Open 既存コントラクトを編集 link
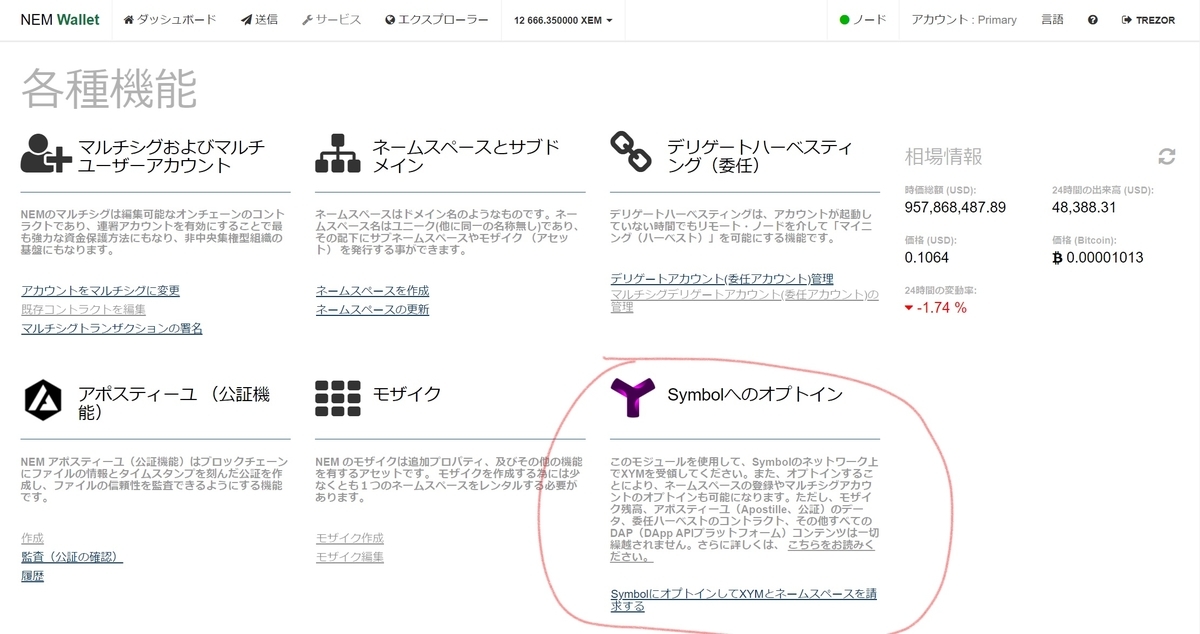The height and width of the screenshot is (634, 1200). (83, 309)
